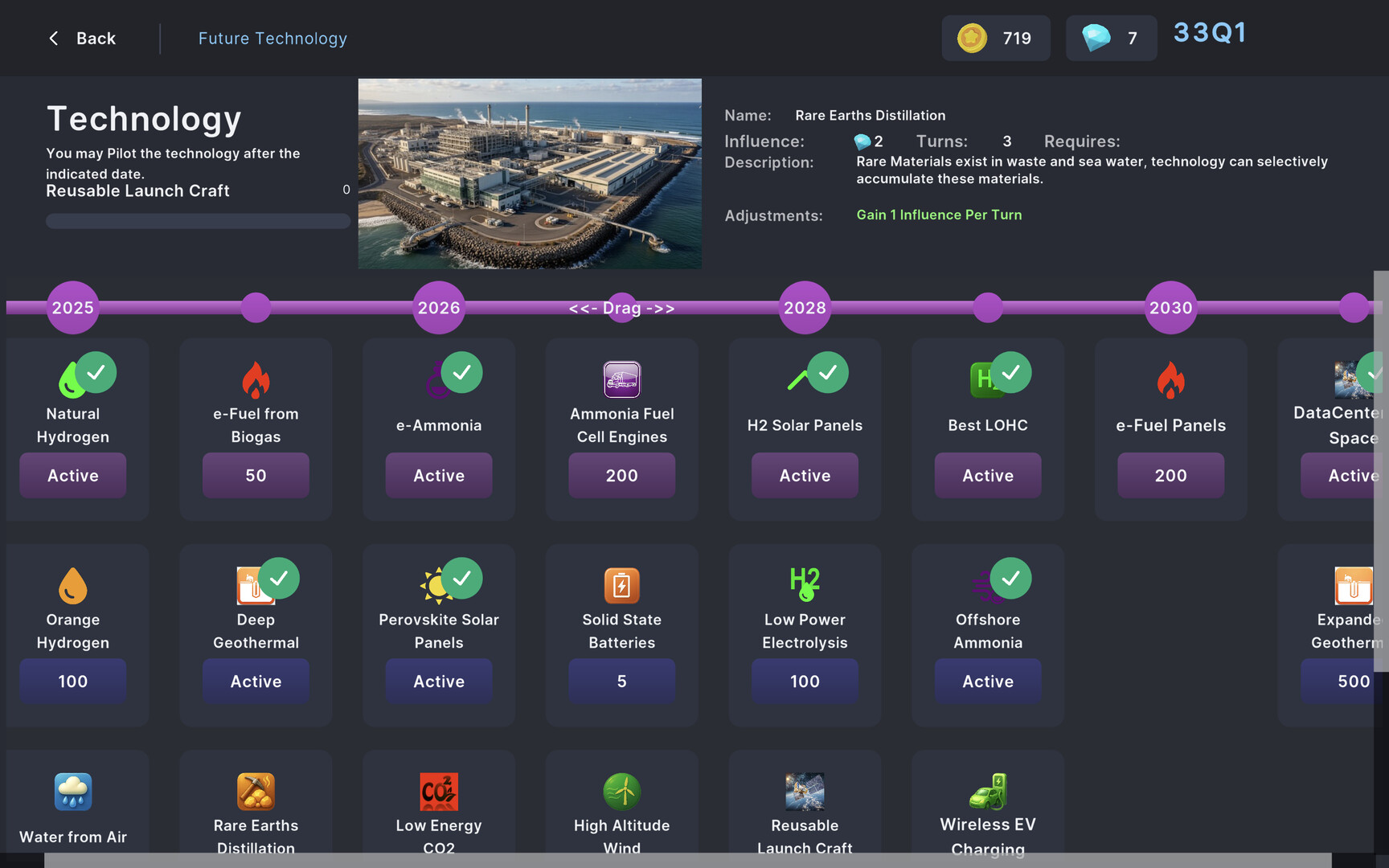Click the Low Energy CO2 icon
Image resolution: width=1389 pixels, height=868 pixels.
tap(439, 792)
